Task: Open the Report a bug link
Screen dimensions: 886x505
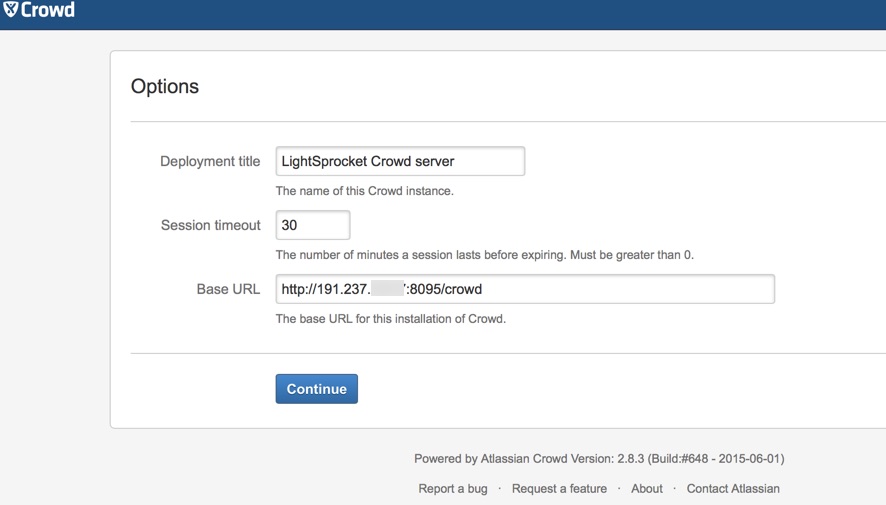Action: [453, 488]
